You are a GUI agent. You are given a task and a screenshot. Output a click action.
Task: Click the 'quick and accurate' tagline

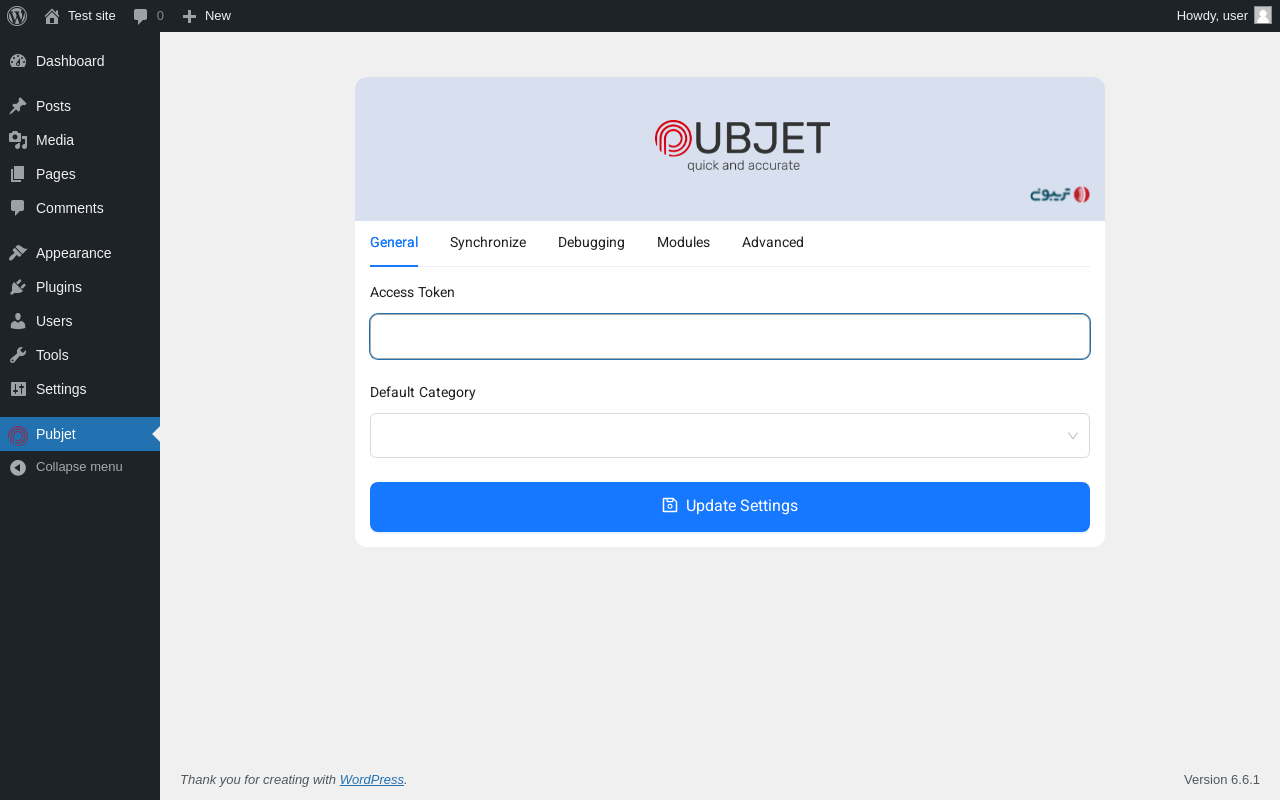point(743,166)
